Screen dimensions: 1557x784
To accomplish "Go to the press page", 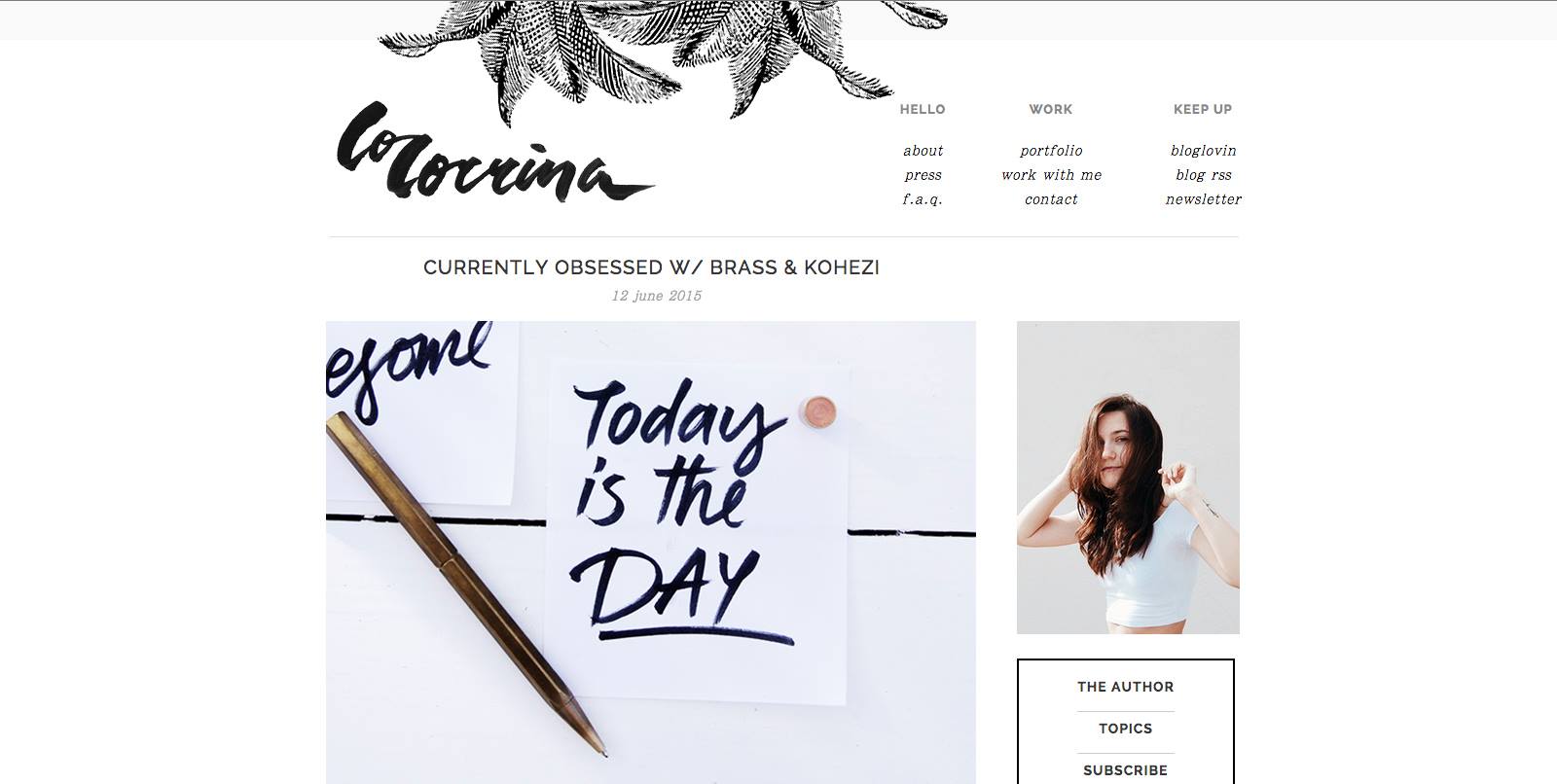I will click(x=923, y=175).
